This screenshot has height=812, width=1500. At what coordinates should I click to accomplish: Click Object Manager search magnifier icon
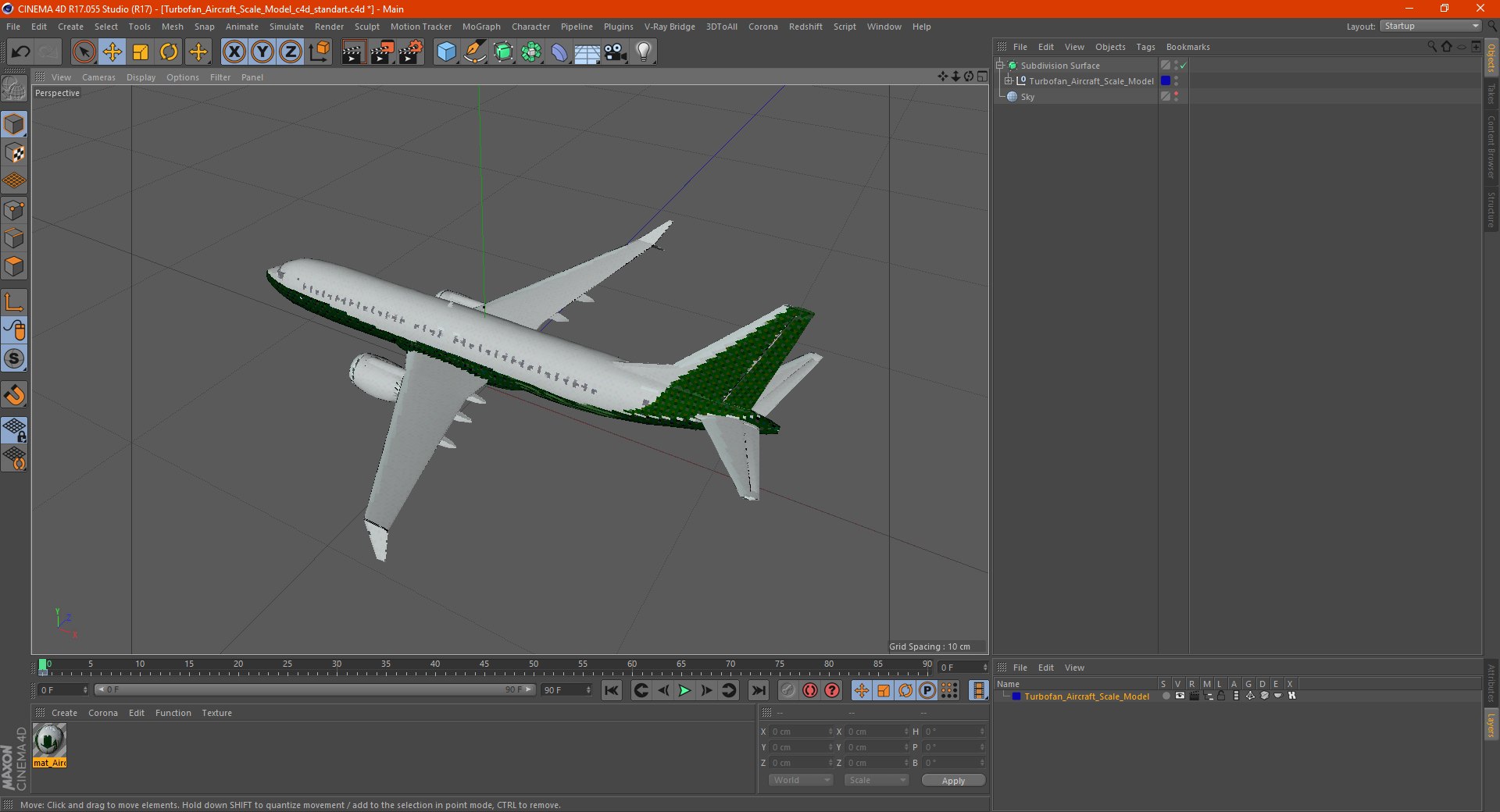[1431, 47]
